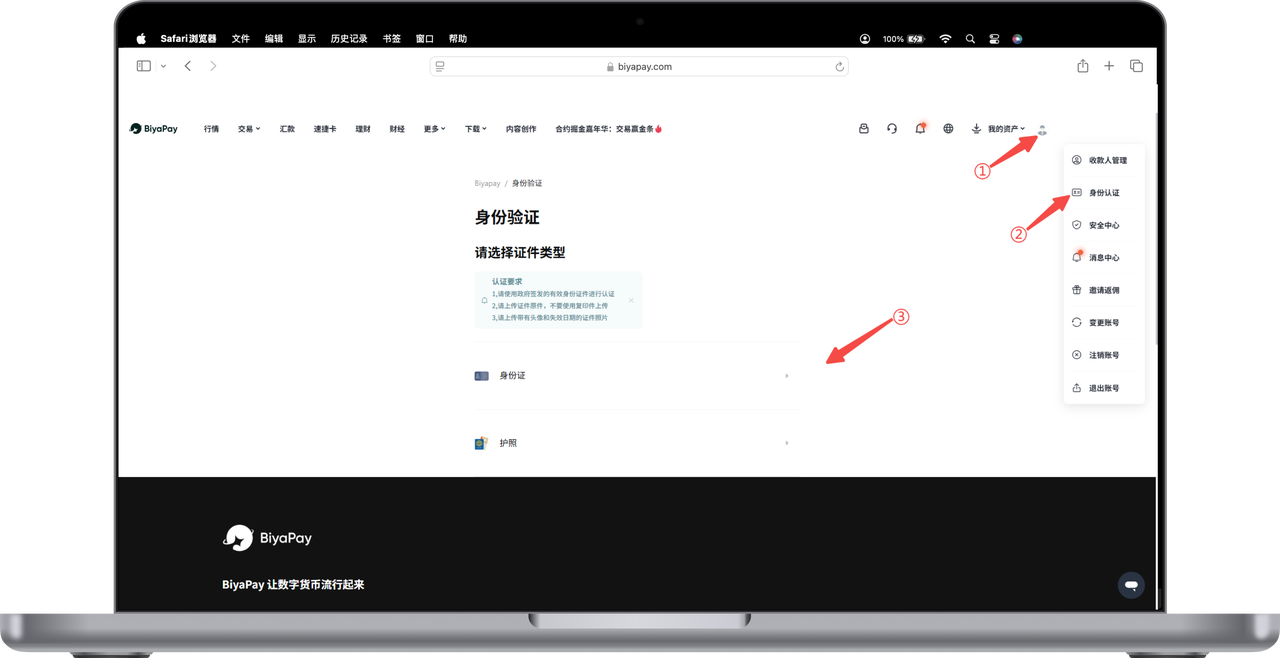
Task: Expand the 更多 dropdown in navbar
Action: (434, 129)
